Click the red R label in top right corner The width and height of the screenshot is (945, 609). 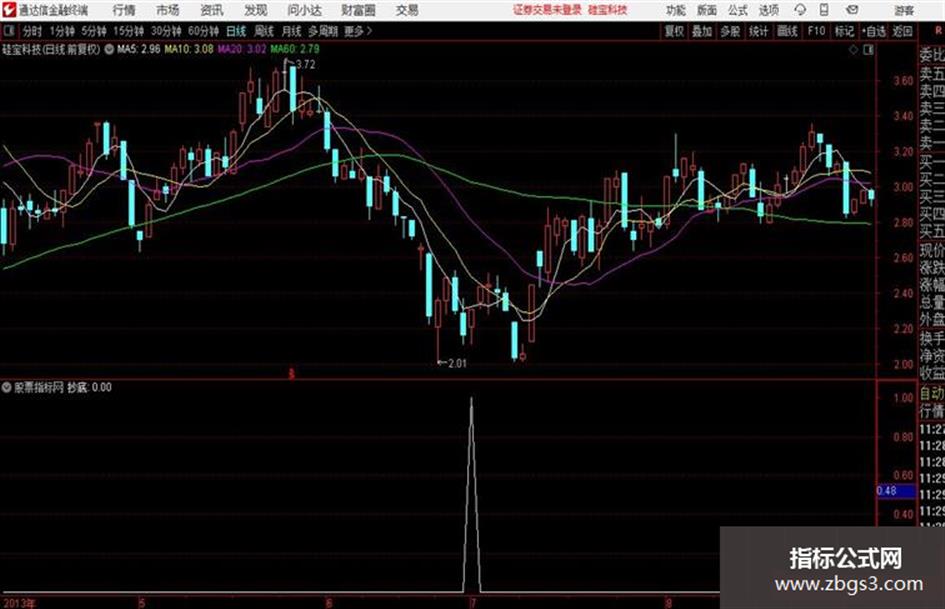pos(938,30)
